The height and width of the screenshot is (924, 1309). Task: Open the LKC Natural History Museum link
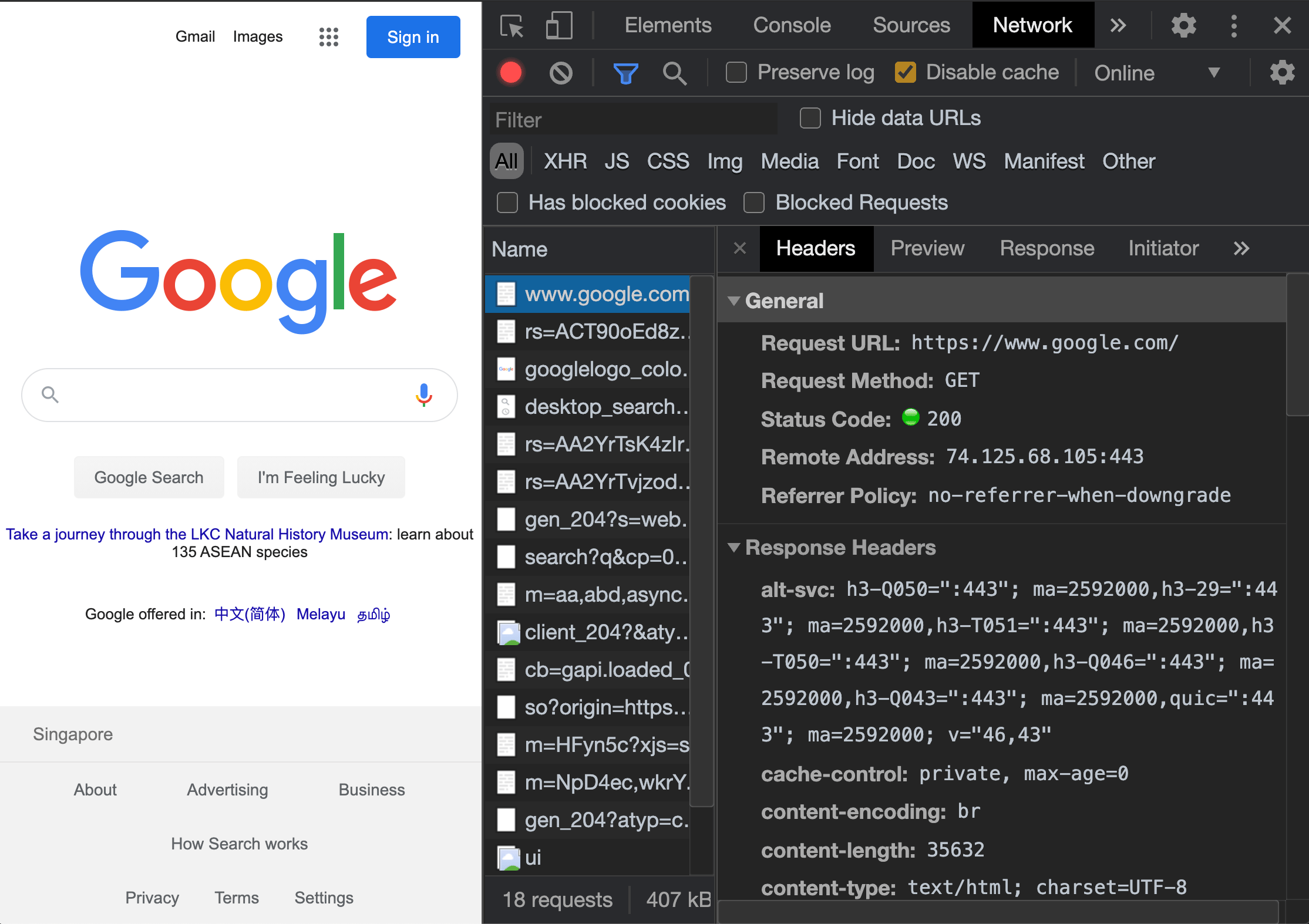(197, 534)
